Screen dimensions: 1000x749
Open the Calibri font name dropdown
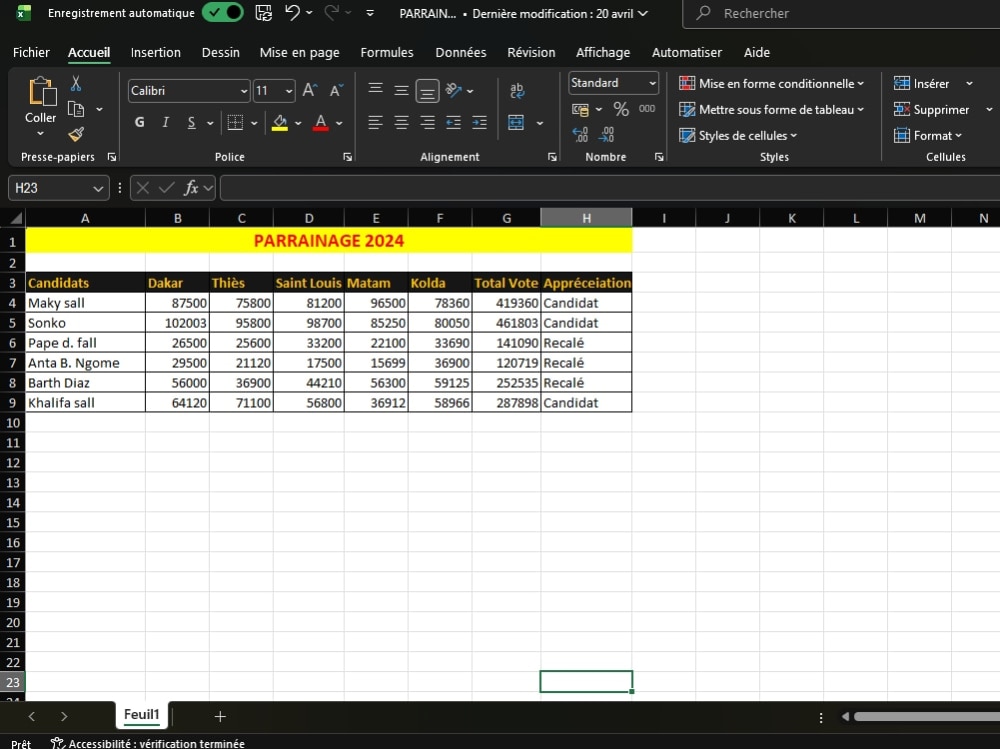click(244, 91)
